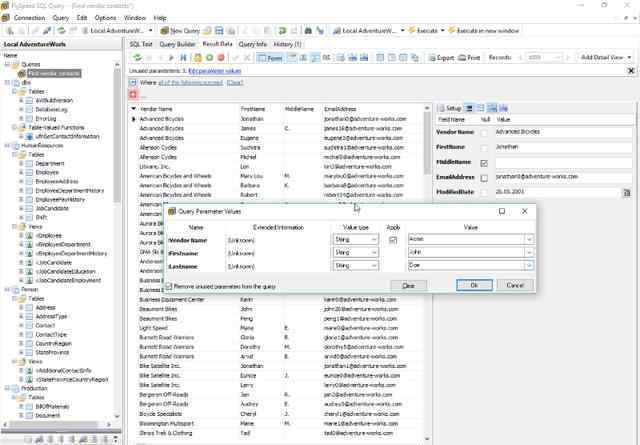
Task: Click the Department table icon
Action: [x=29, y=163]
